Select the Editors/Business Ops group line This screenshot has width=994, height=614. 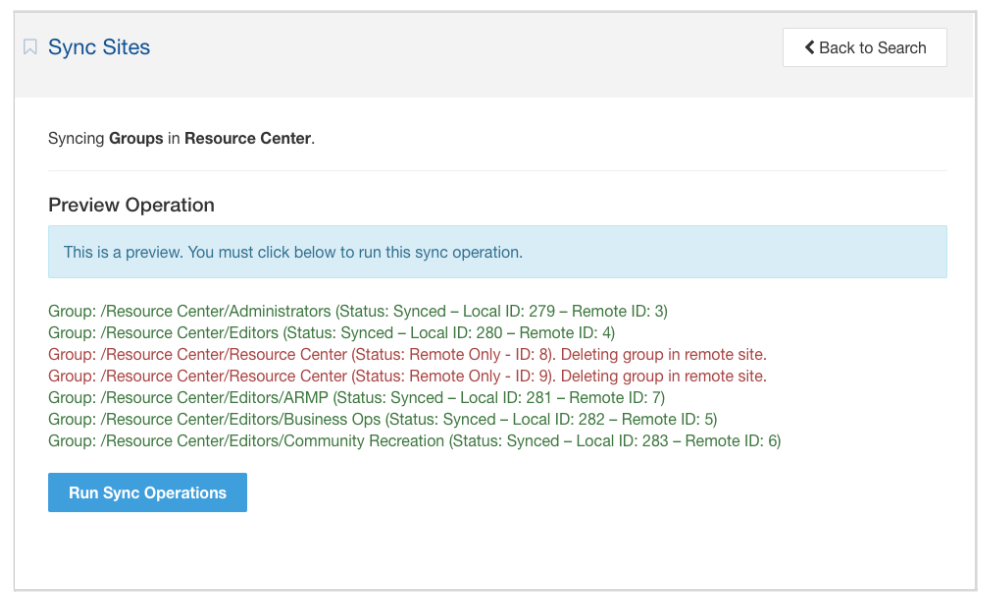382,419
